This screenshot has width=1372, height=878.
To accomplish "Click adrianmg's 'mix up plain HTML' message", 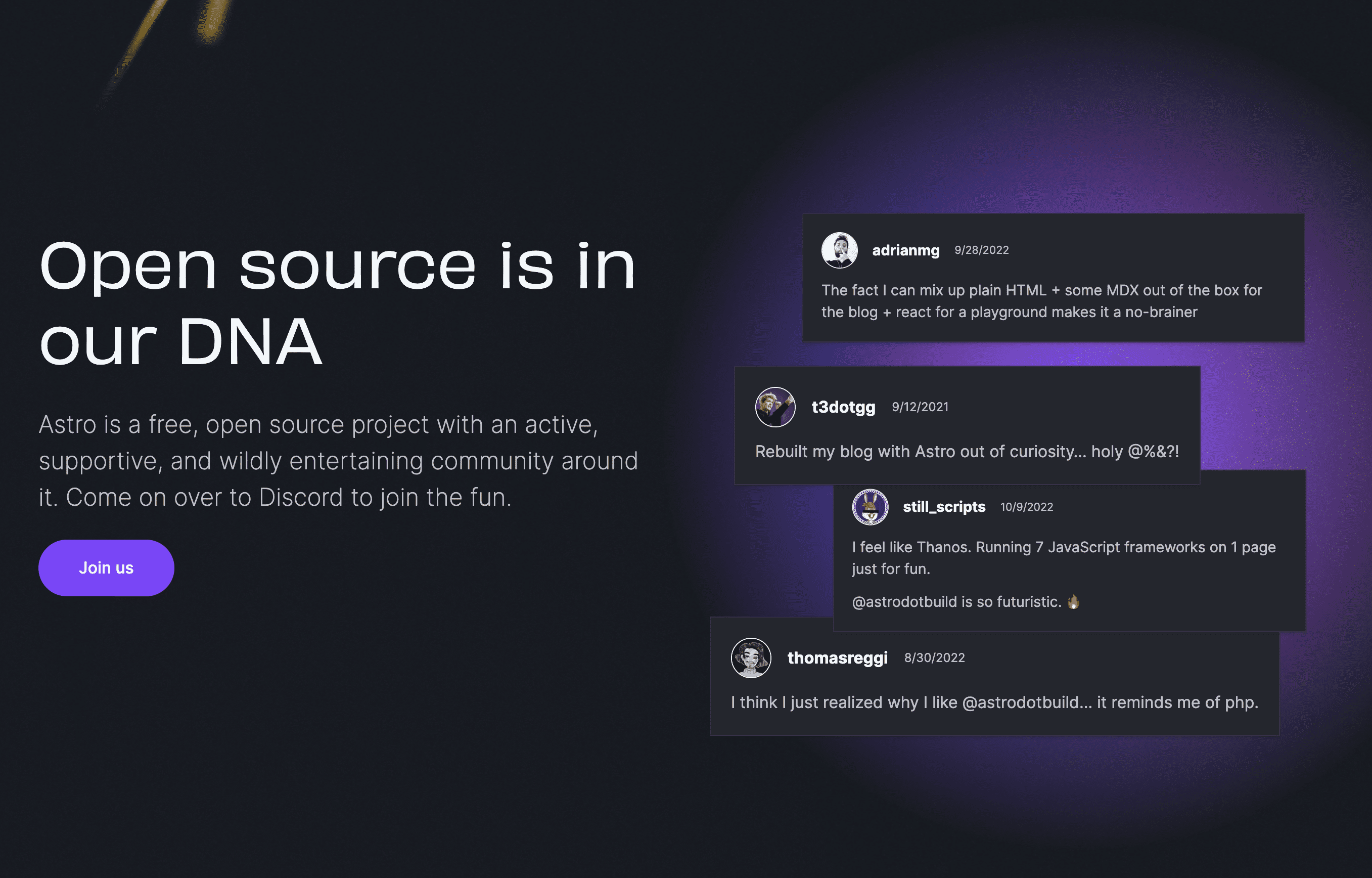I will 1041,301.
